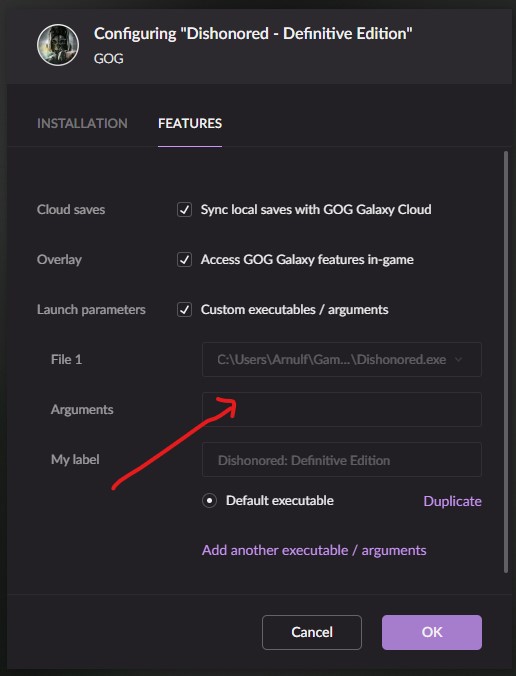Add another executable / arguments link
The image size is (516, 676).
click(x=314, y=551)
